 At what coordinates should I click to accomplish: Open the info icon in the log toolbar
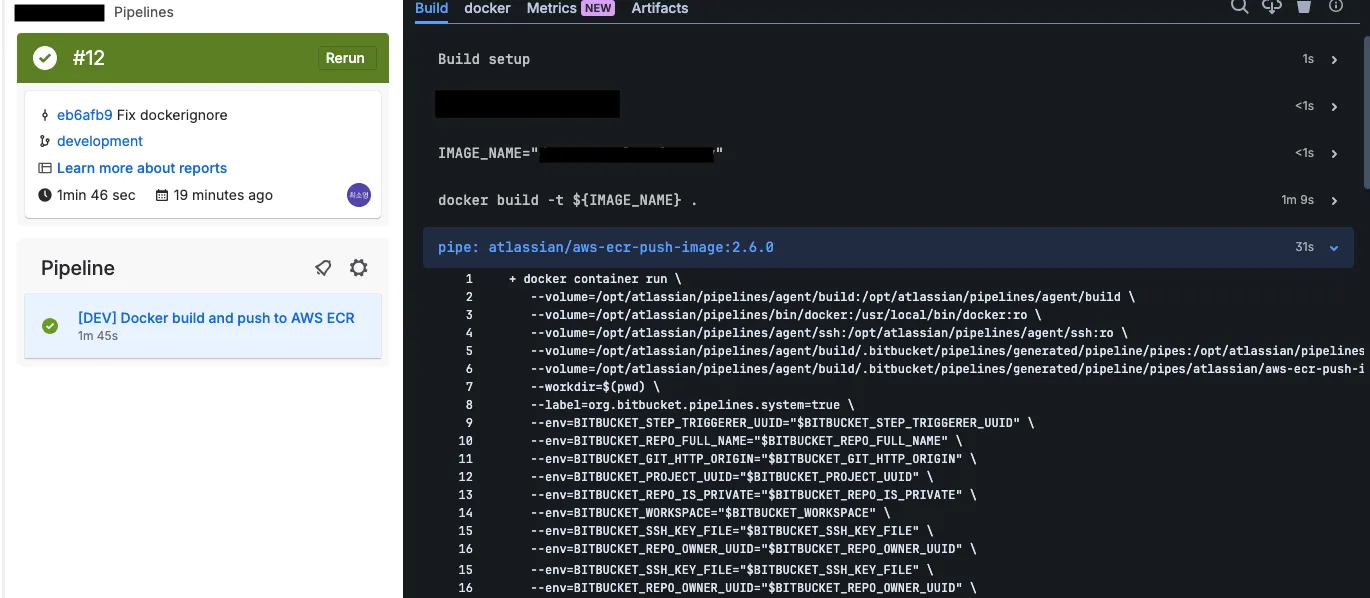coord(1335,6)
